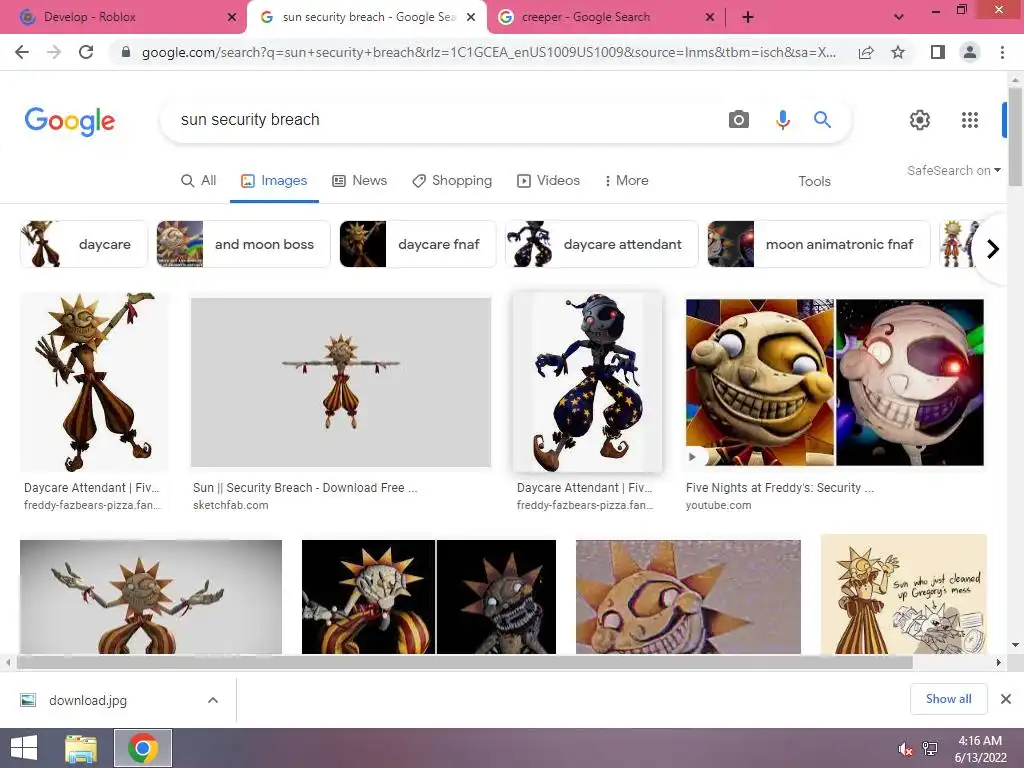The image size is (1024, 768).
Task: Click the taskbar clock and date
Action: coord(980,749)
